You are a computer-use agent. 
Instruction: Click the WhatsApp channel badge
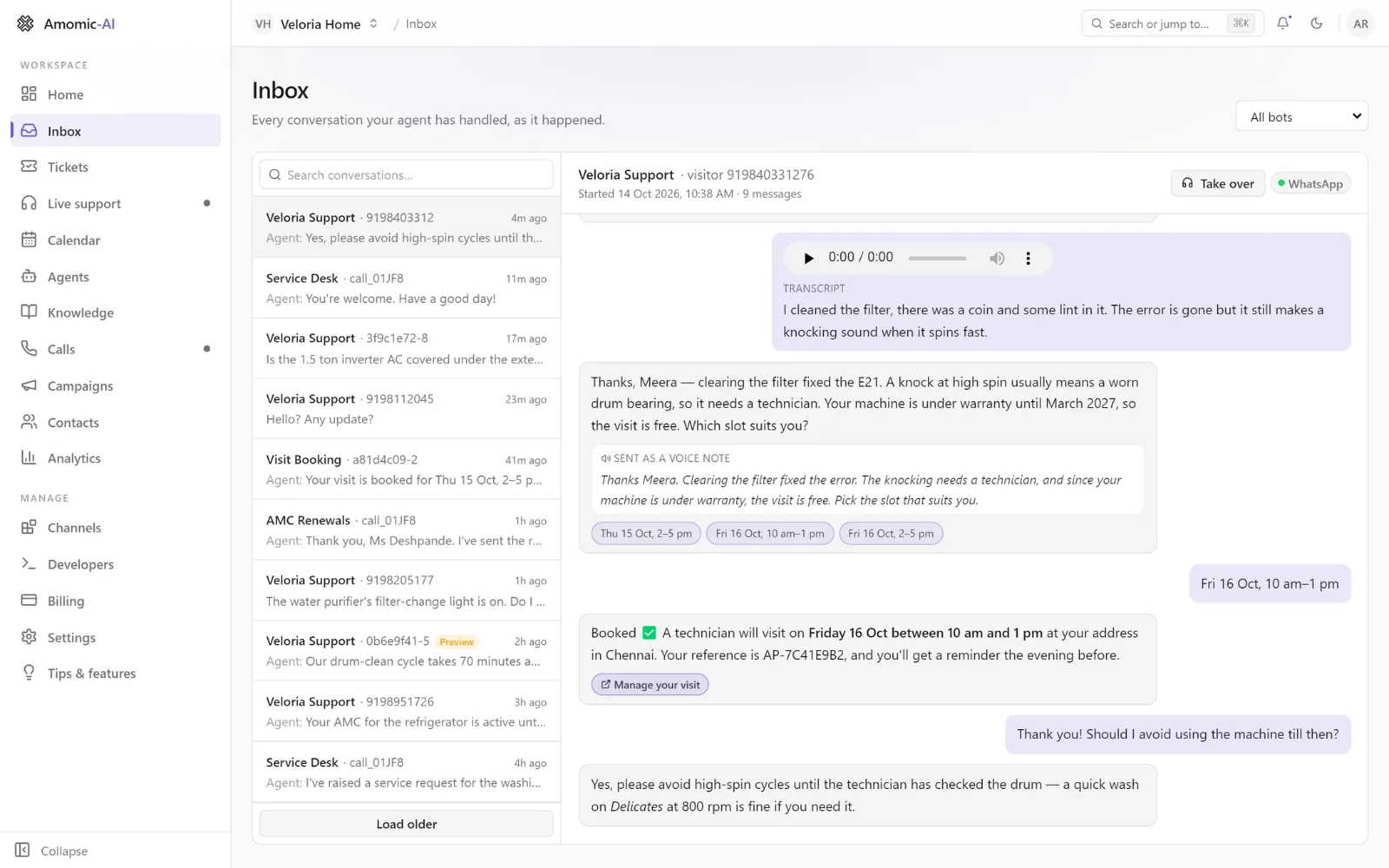[1310, 183]
